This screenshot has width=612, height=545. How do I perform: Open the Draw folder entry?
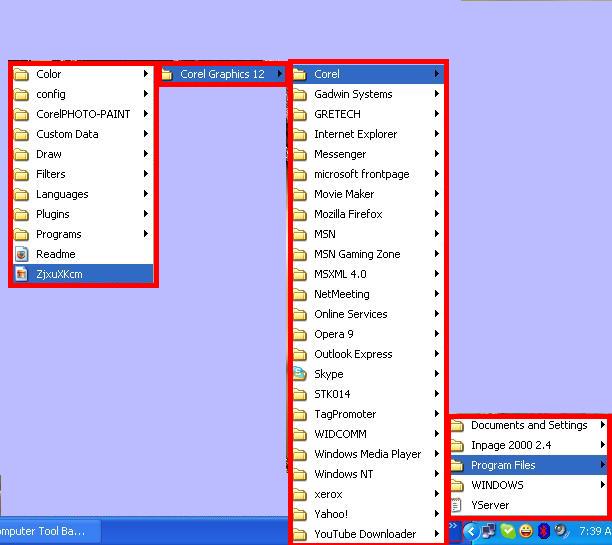click(x=83, y=154)
